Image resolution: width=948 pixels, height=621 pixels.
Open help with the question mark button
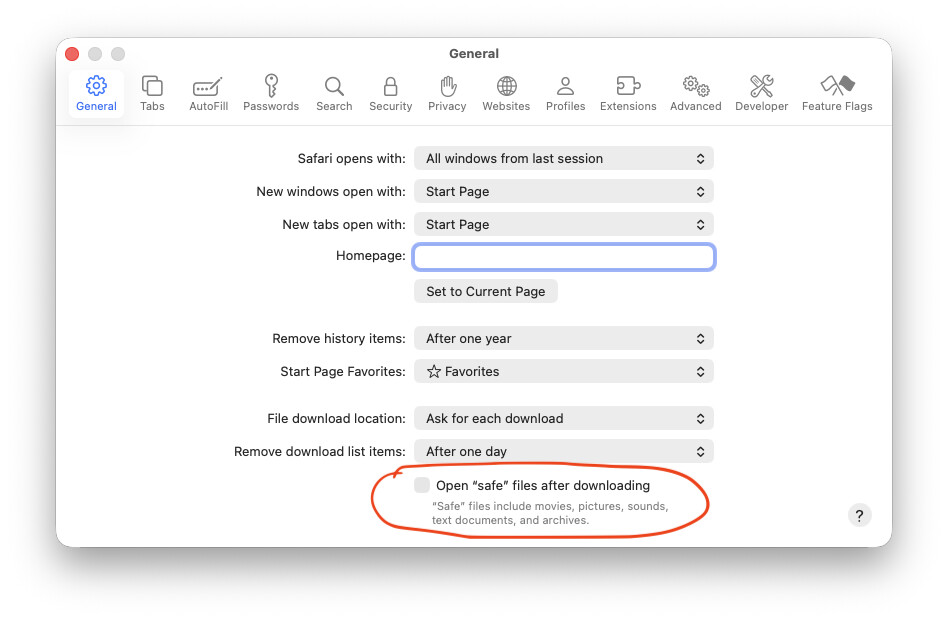coord(859,515)
